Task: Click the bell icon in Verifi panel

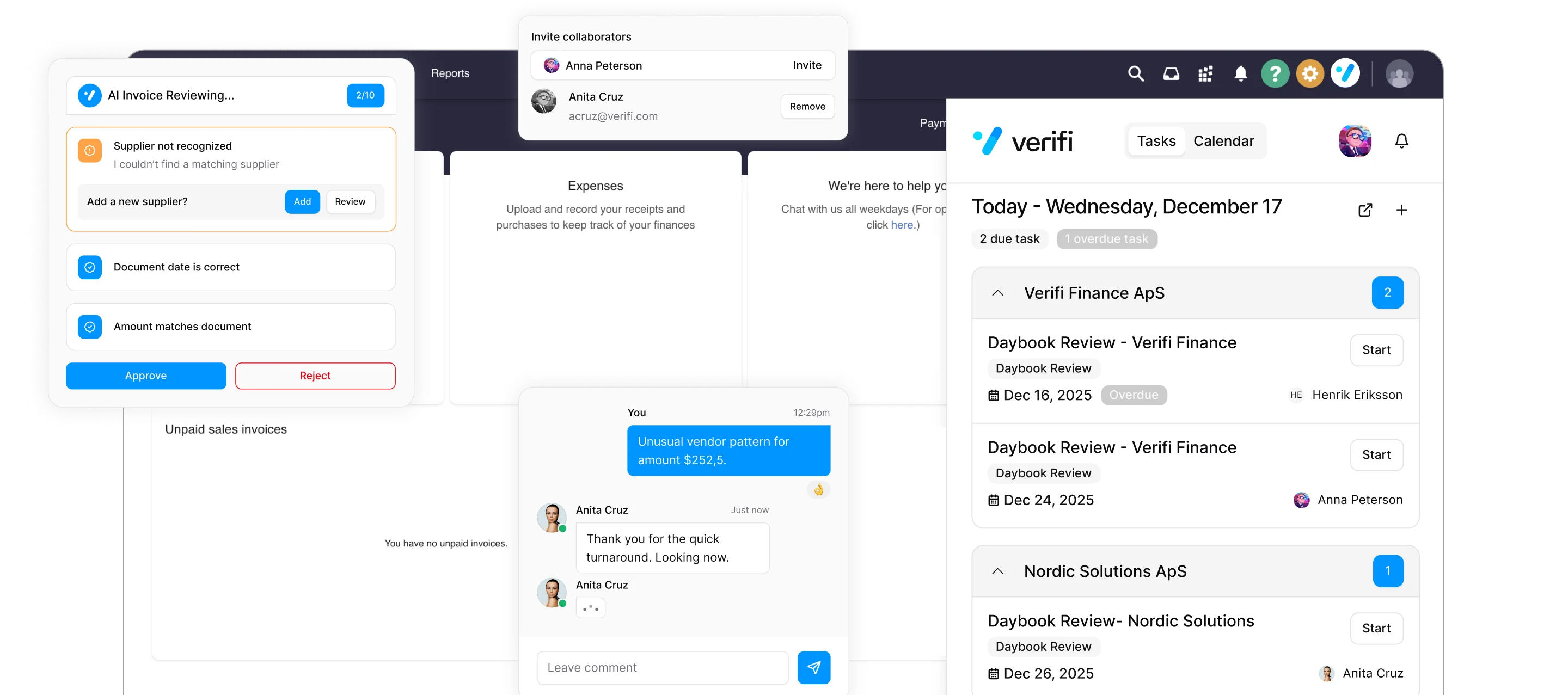Action: 1401,141
